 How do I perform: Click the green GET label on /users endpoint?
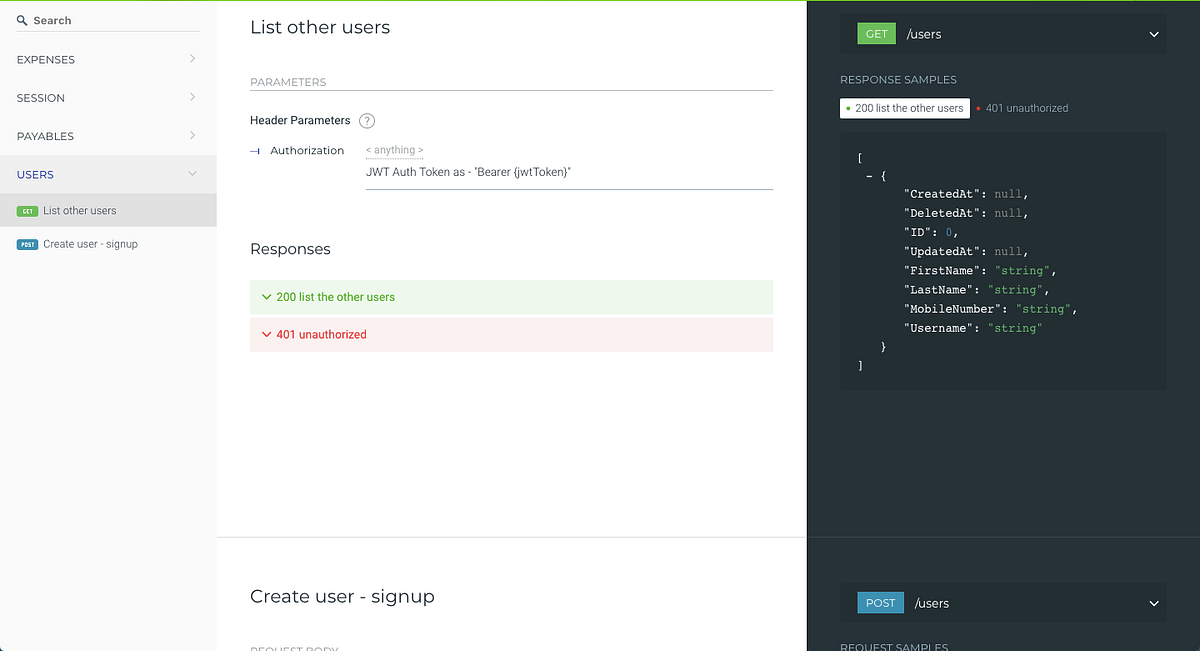(876, 34)
